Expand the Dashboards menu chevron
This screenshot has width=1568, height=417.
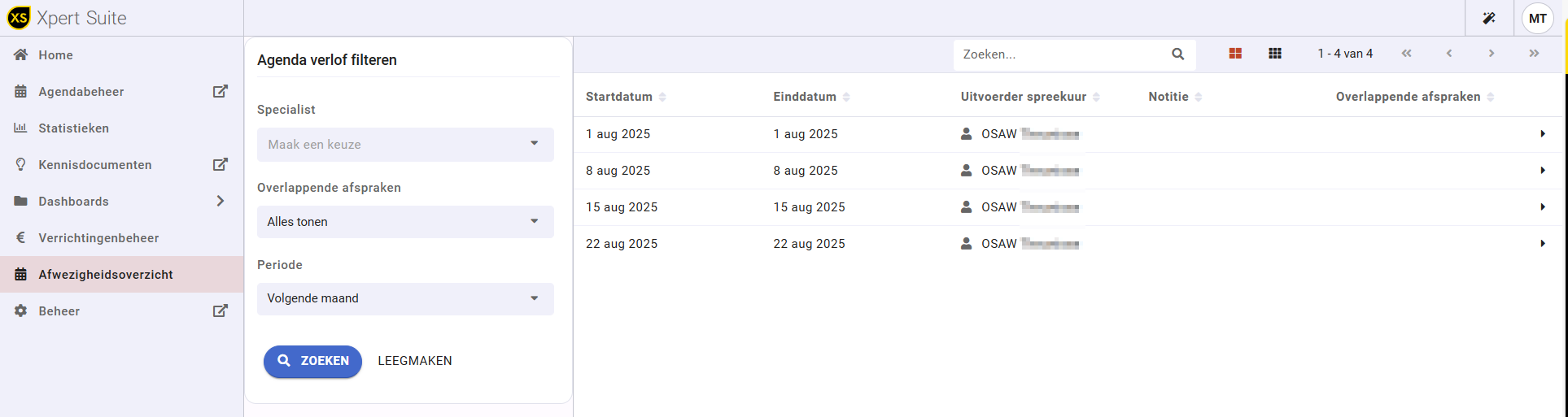(x=220, y=201)
